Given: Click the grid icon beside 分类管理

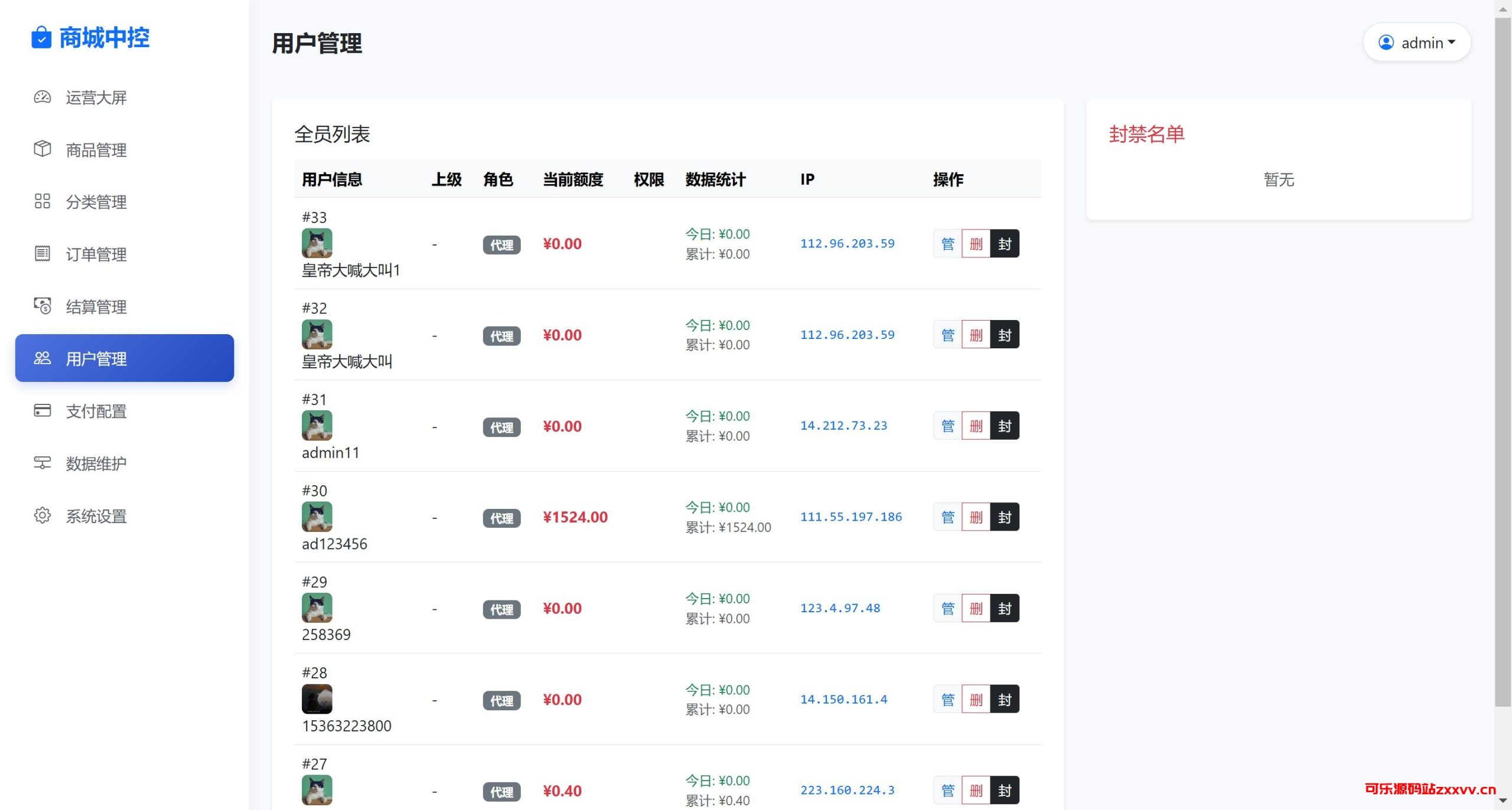Looking at the screenshot, I should tap(42, 201).
